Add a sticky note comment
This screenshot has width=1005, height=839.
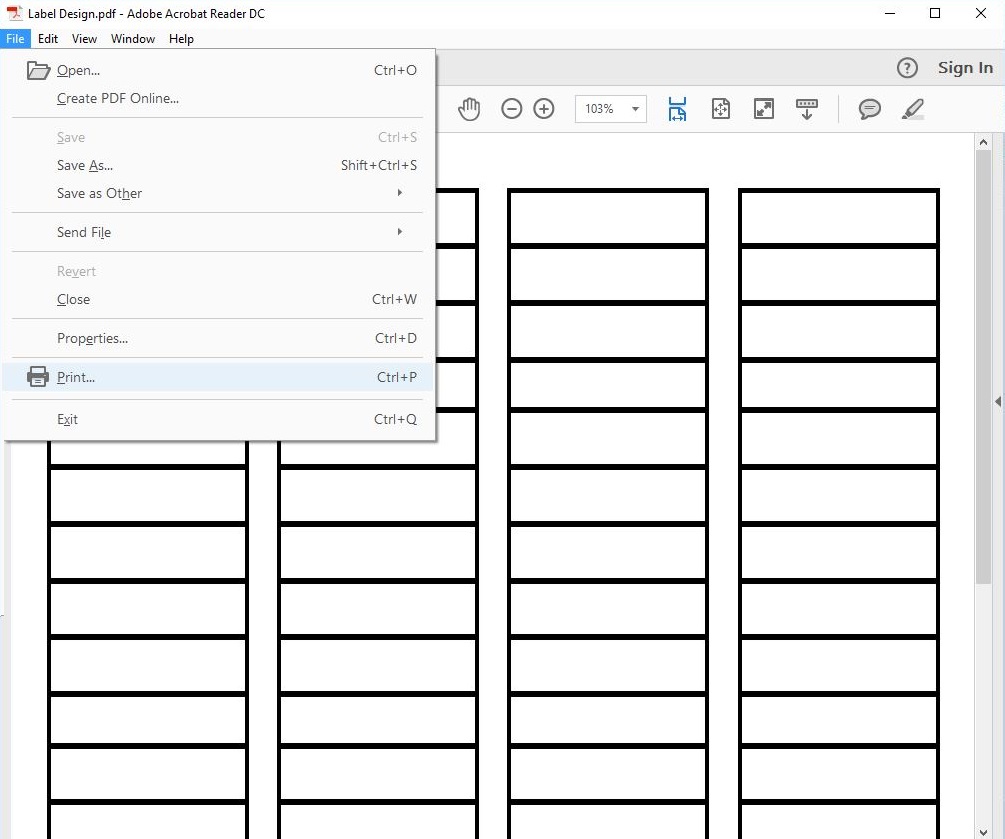(870, 109)
